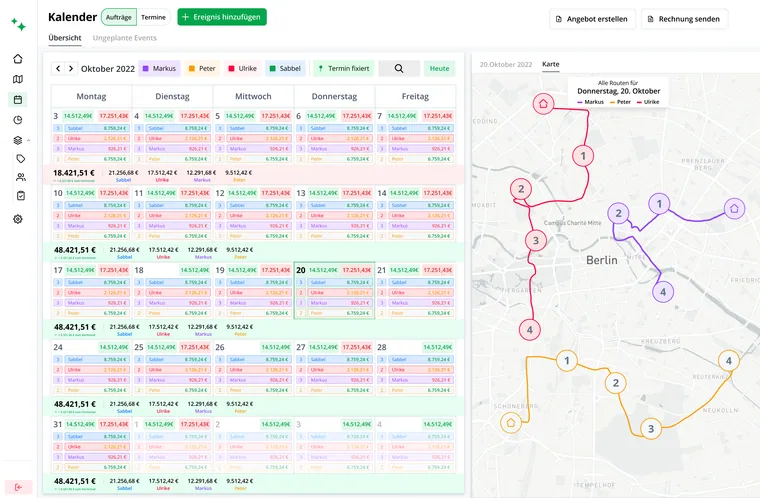Select pink route stop 1

(583, 156)
